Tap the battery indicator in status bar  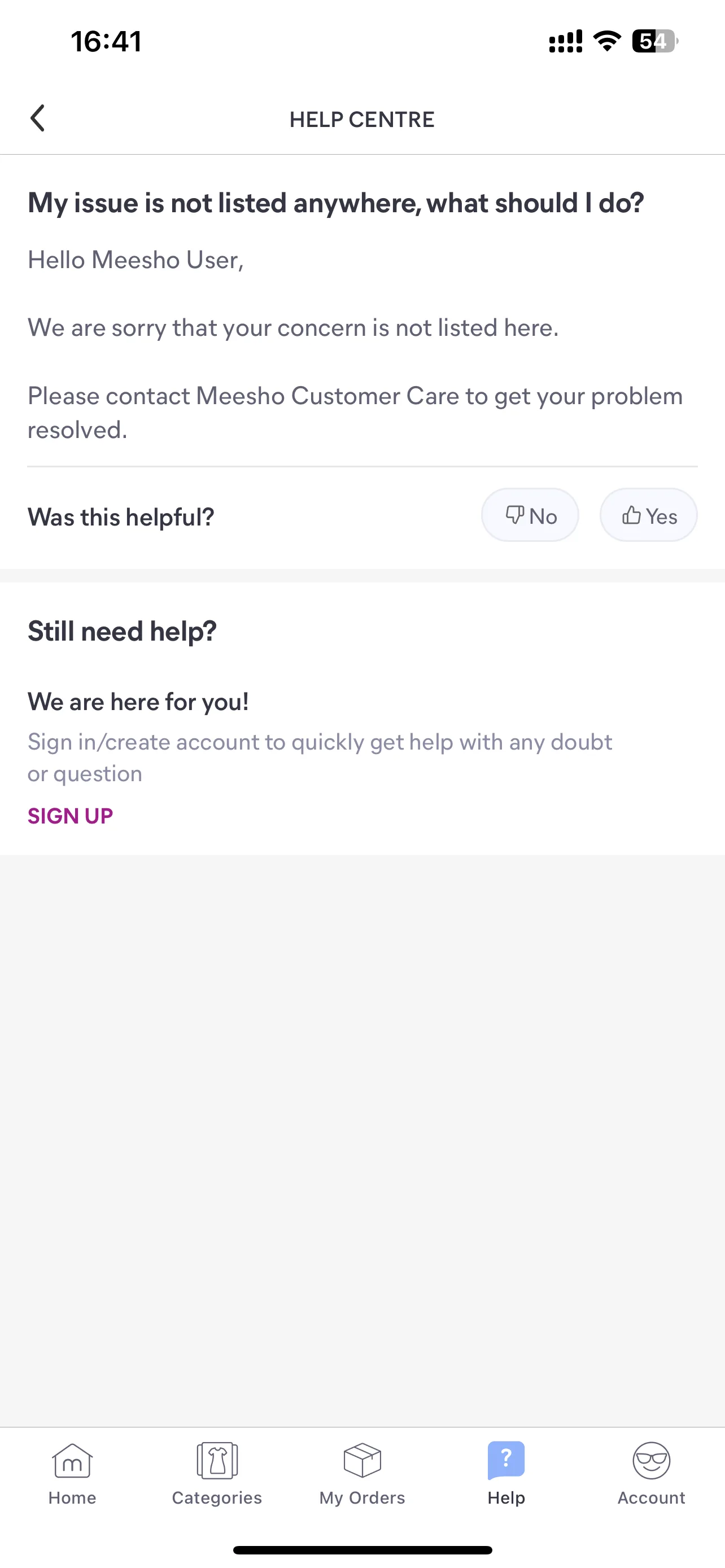[655, 41]
